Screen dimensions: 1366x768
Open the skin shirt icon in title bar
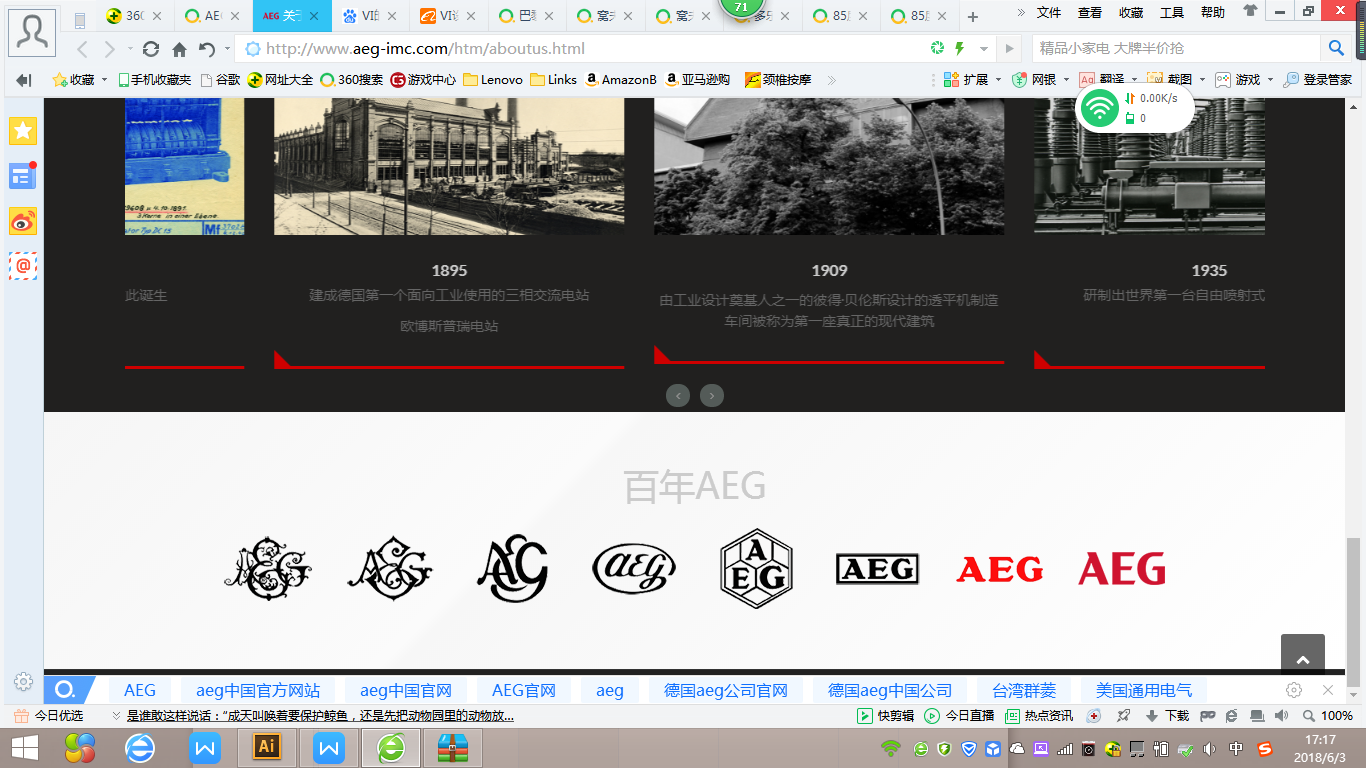[x=1251, y=12]
